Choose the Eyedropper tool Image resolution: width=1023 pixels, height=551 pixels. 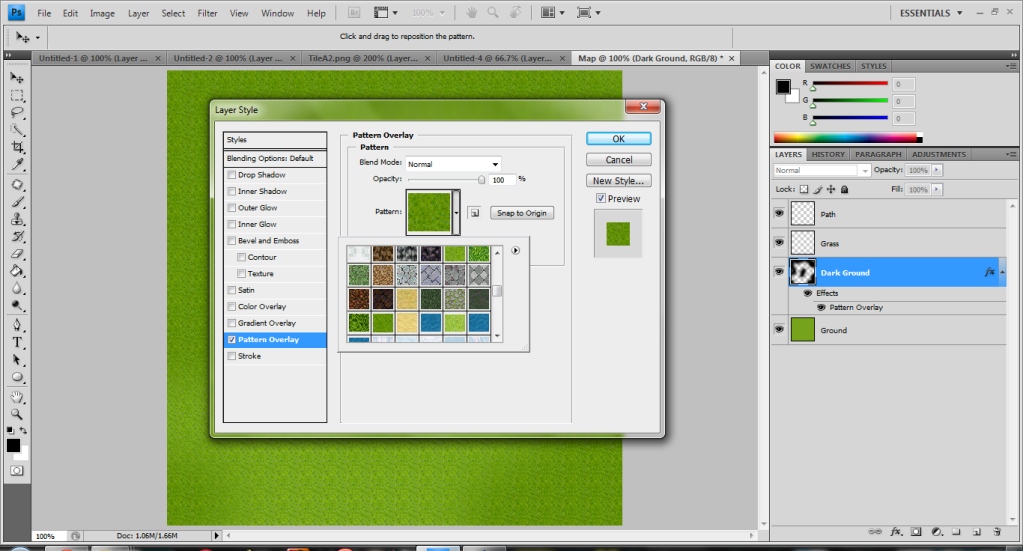18,164
